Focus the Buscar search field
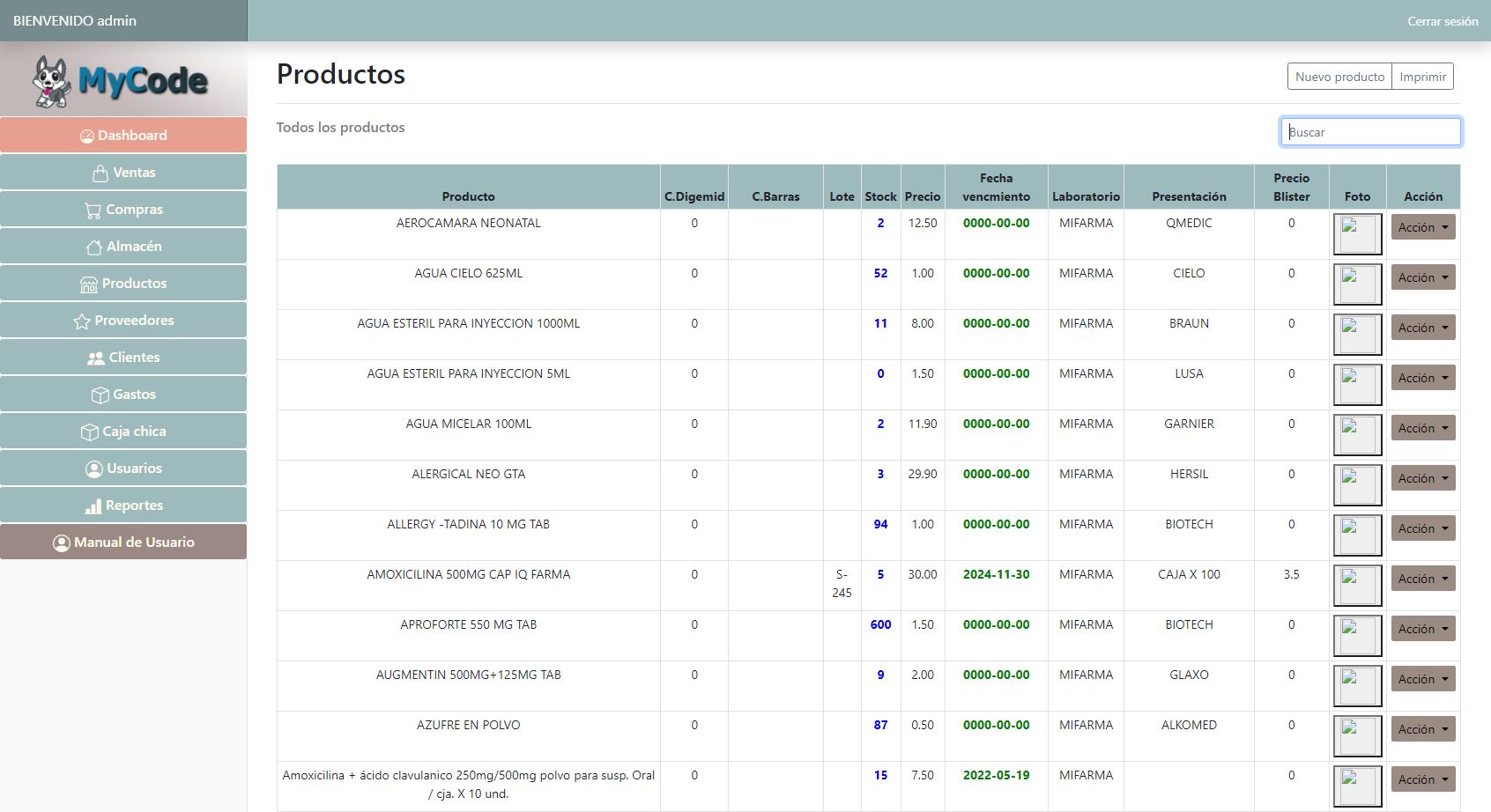 click(1370, 132)
